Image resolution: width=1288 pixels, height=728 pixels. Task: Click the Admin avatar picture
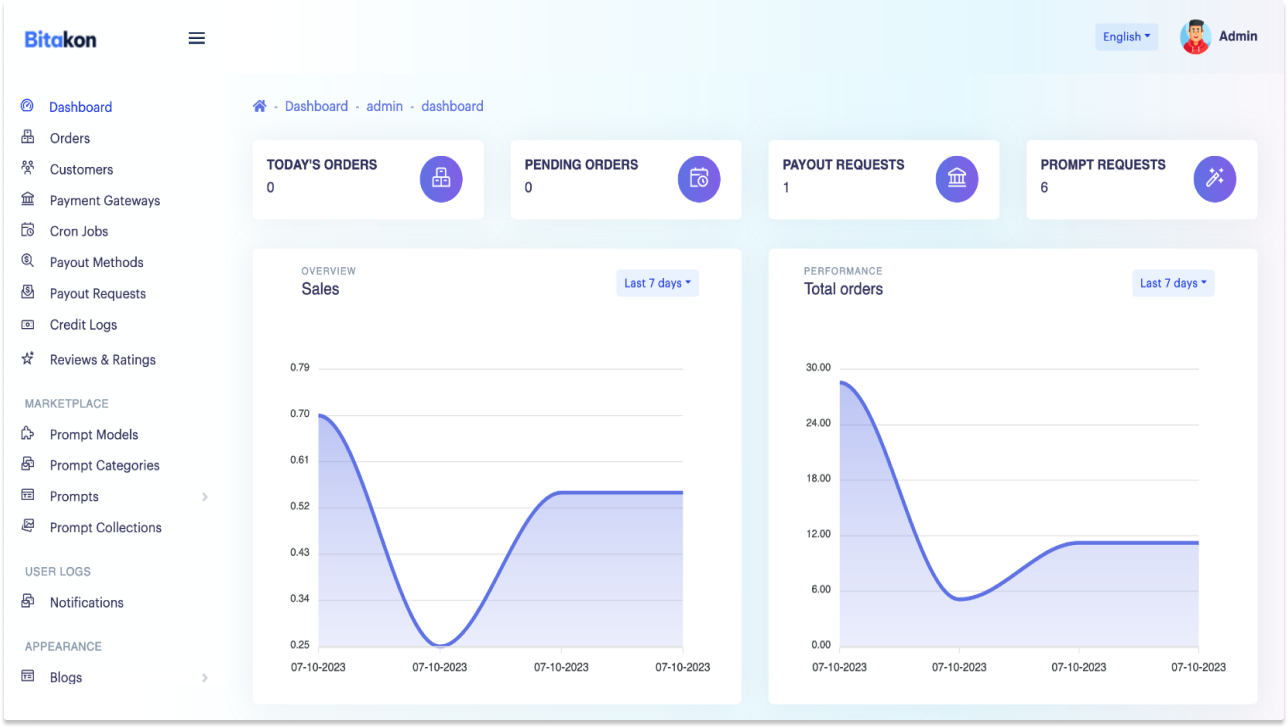tap(1195, 37)
